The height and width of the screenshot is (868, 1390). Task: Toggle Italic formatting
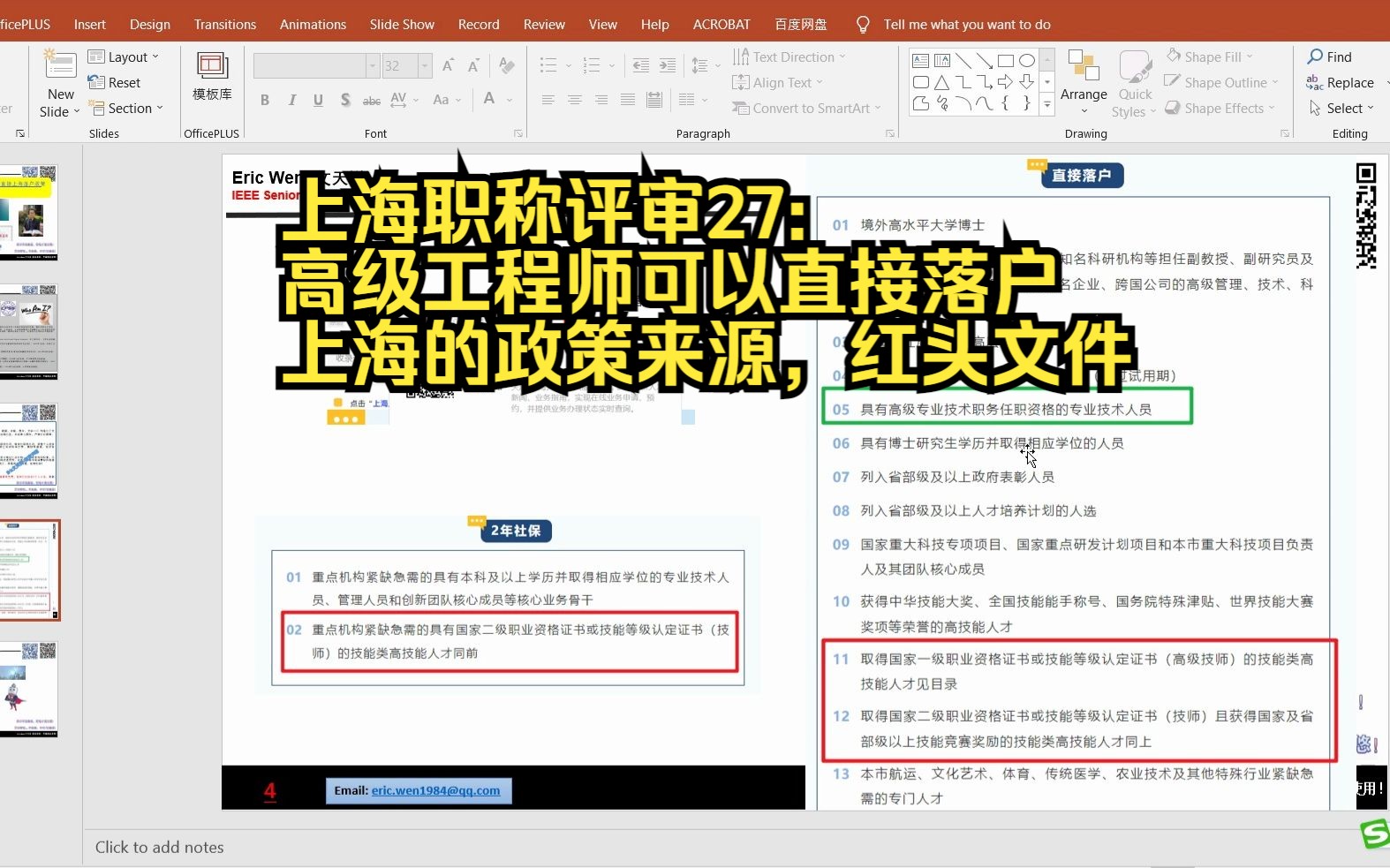point(291,100)
